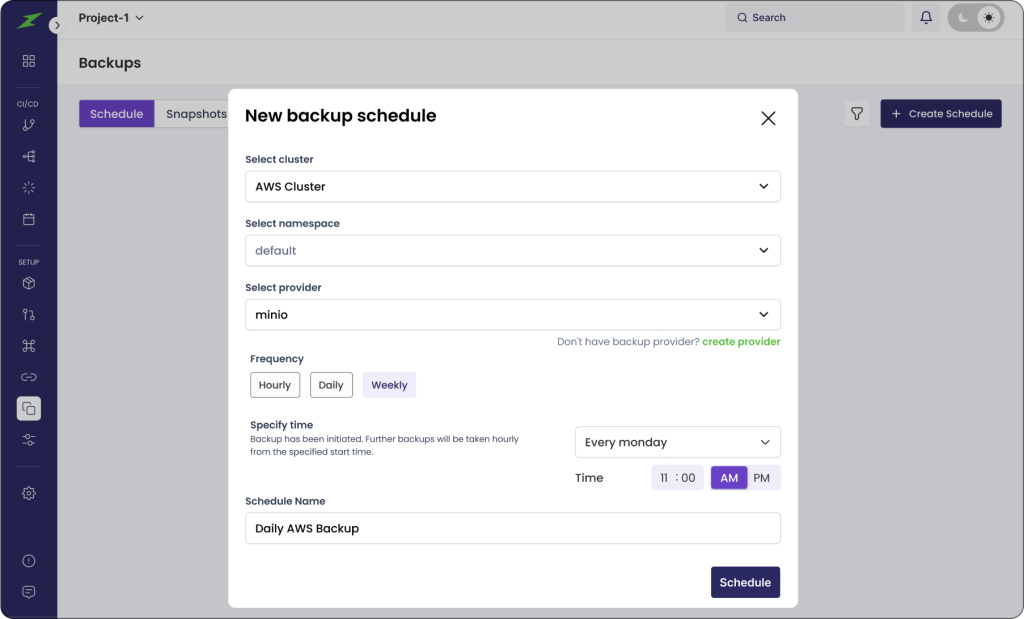
Task: Click the Schedule submit button
Action: point(745,582)
